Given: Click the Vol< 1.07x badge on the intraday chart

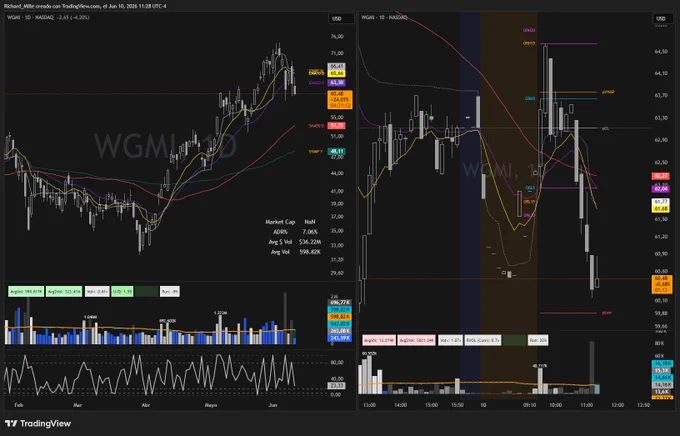Looking at the screenshot, I should coord(450,340).
